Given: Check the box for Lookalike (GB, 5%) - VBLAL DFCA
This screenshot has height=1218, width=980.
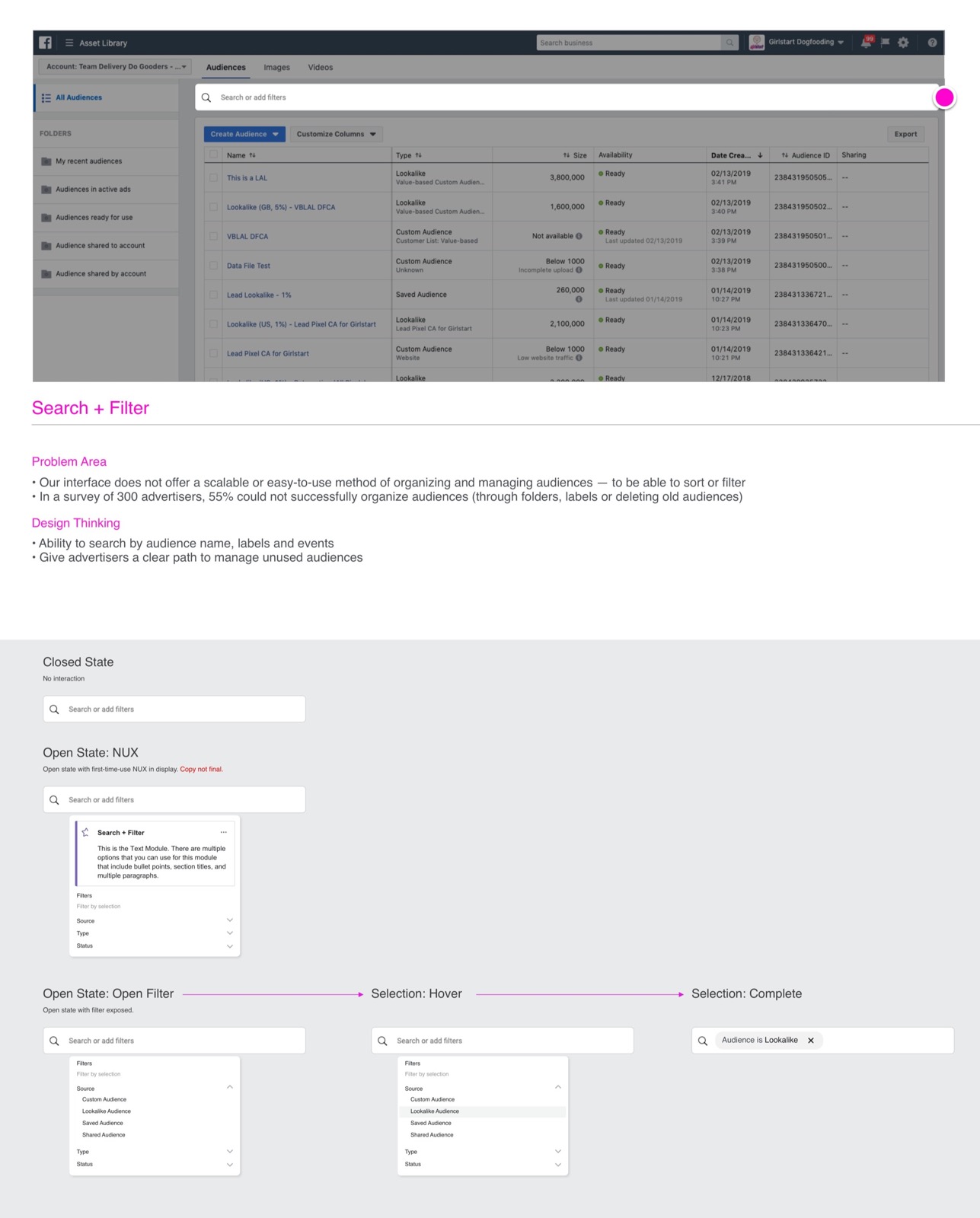Looking at the screenshot, I should (x=213, y=207).
